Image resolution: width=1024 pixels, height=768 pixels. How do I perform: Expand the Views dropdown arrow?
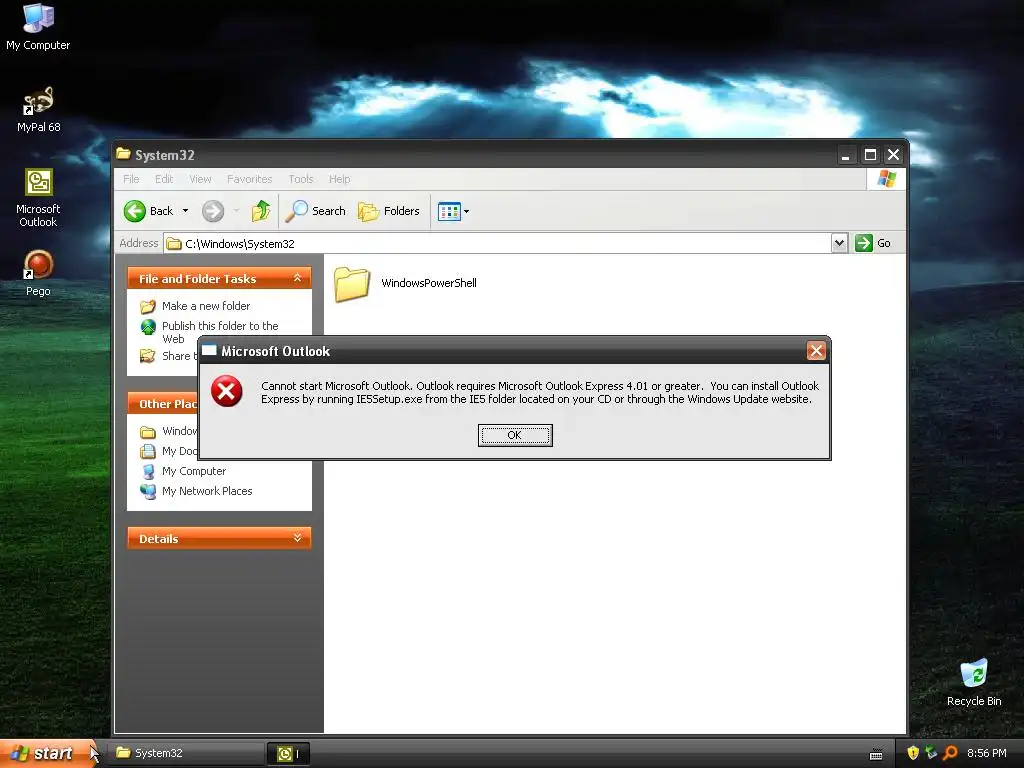(x=466, y=212)
